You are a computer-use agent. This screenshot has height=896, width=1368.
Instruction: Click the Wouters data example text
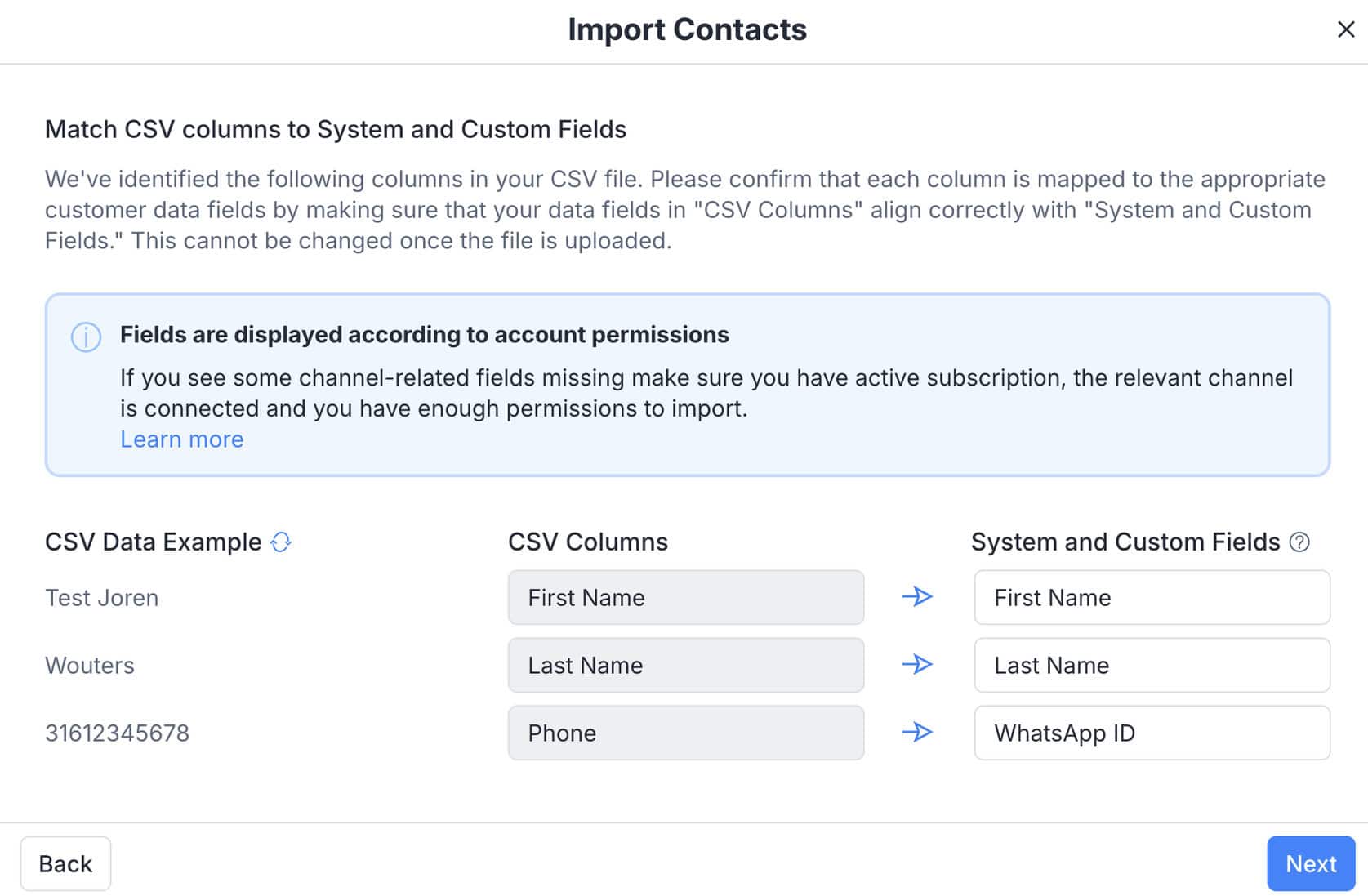90,666
